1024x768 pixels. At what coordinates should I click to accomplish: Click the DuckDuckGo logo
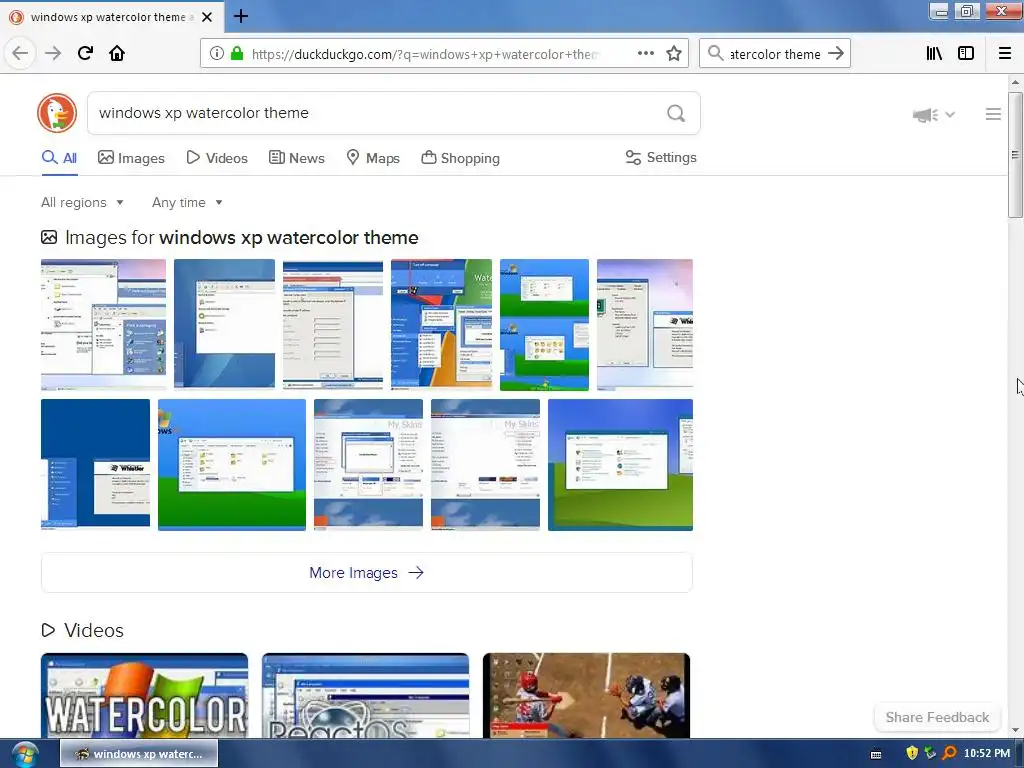pyautogui.click(x=57, y=113)
